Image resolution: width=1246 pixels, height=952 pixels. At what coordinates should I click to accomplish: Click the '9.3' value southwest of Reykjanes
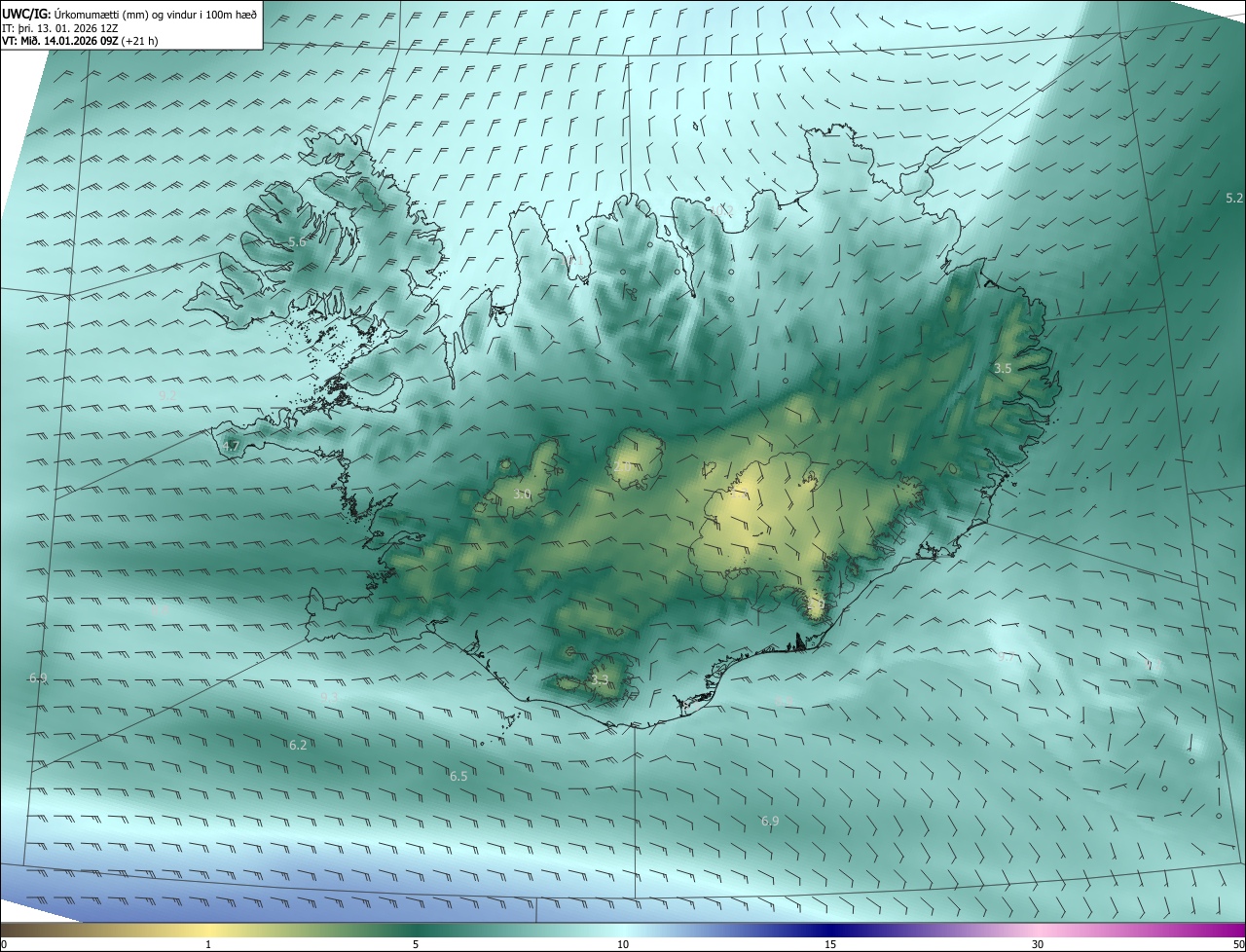pyautogui.click(x=330, y=697)
